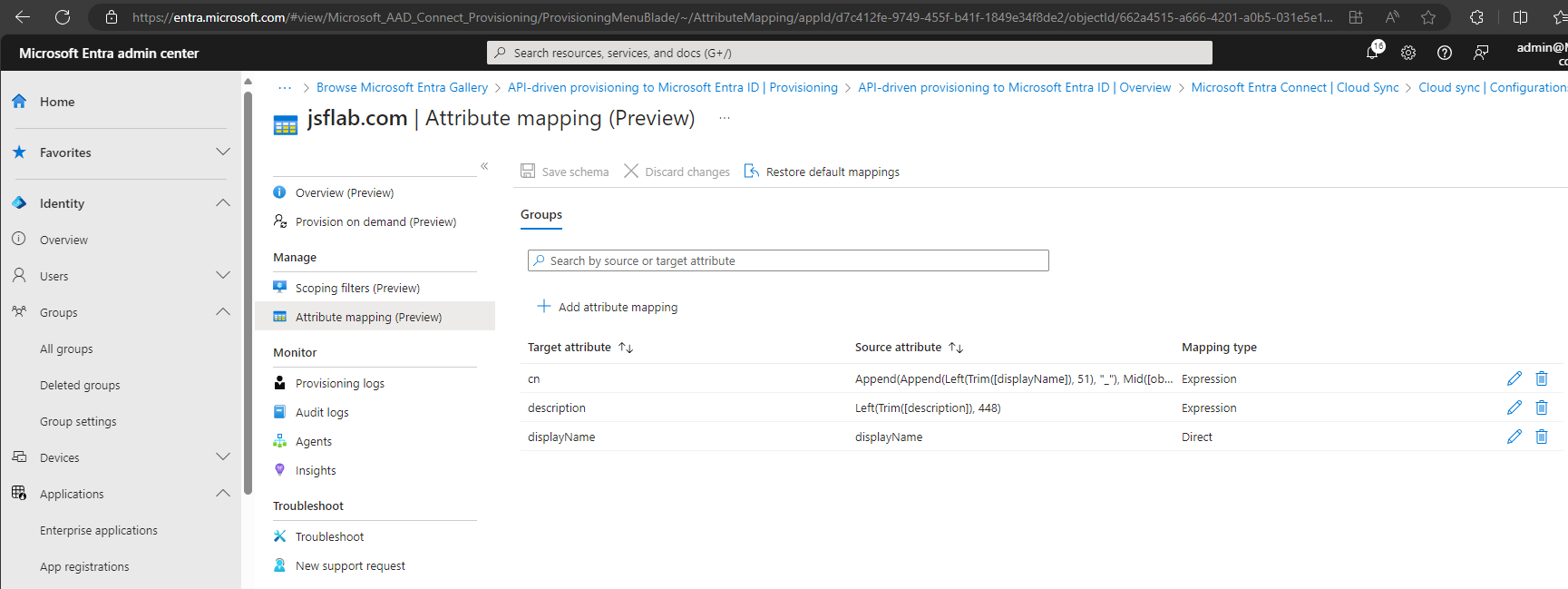Expand the Favorites section chevron
Screen dimensions: 1568x589
tap(223, 152)
